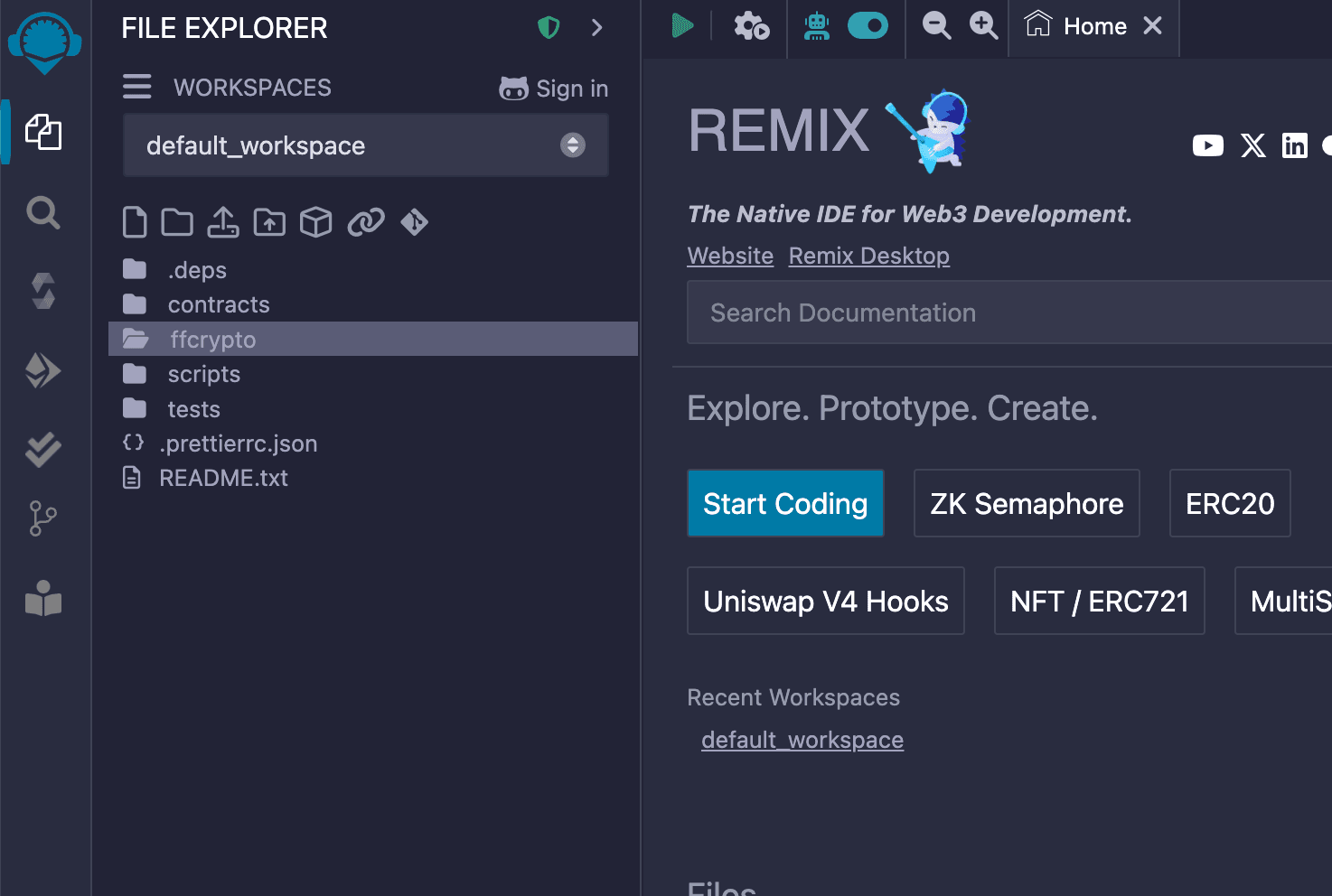Open Remix YouTube channel icon
The height and width of the screenshot is (896, 1332).
(1208, 145)
